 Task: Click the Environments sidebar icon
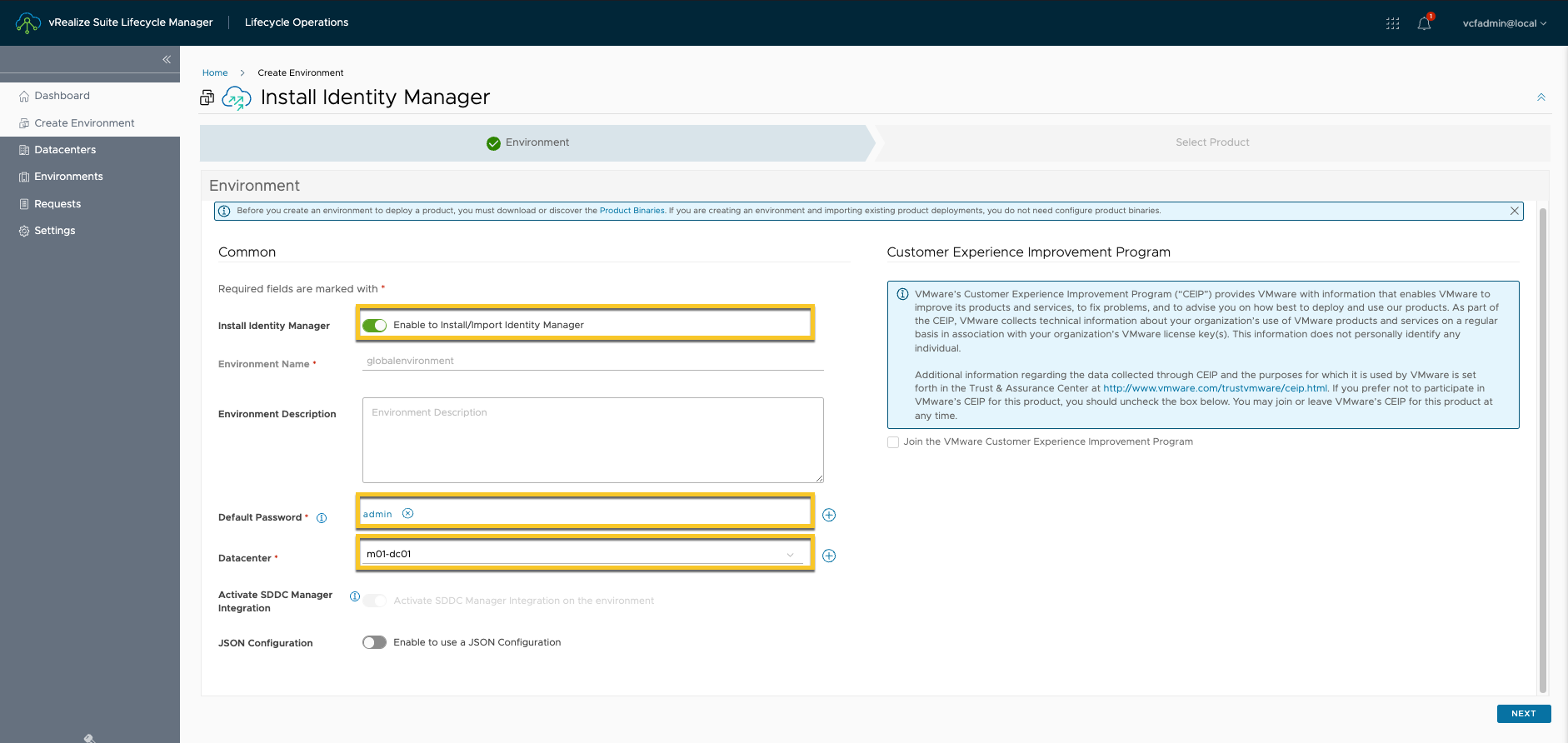click(24, 177)
